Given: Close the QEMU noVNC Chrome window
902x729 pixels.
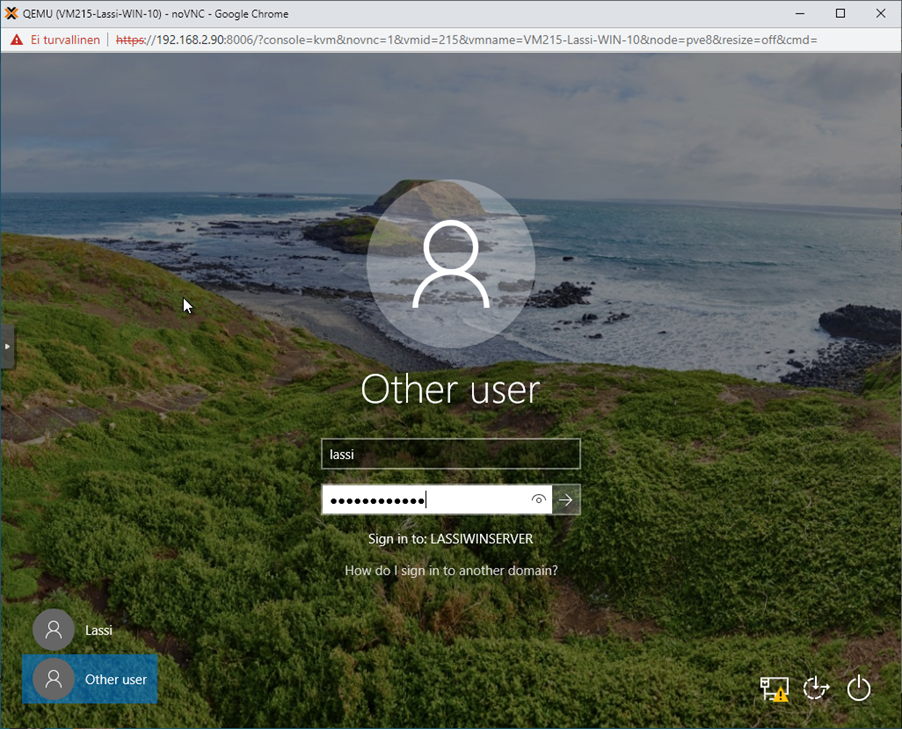Looking at the screenshot, I should (881, 13).
